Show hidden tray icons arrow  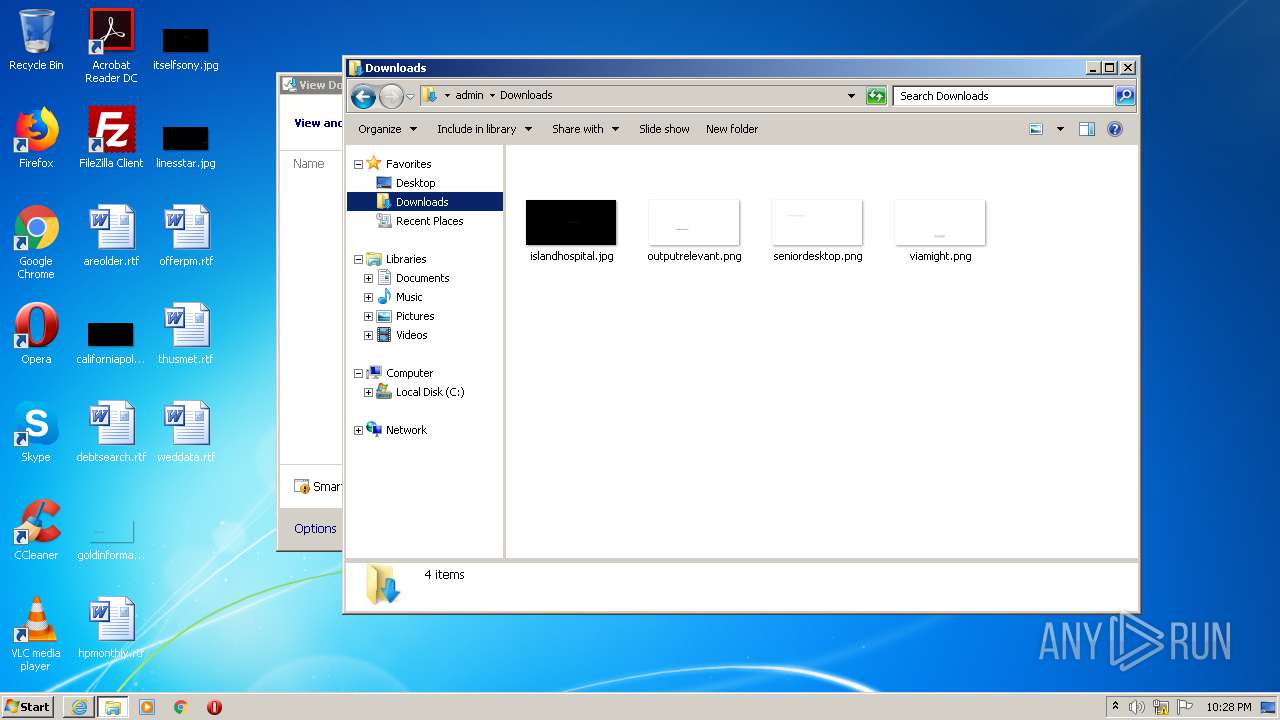point(1115,707)
